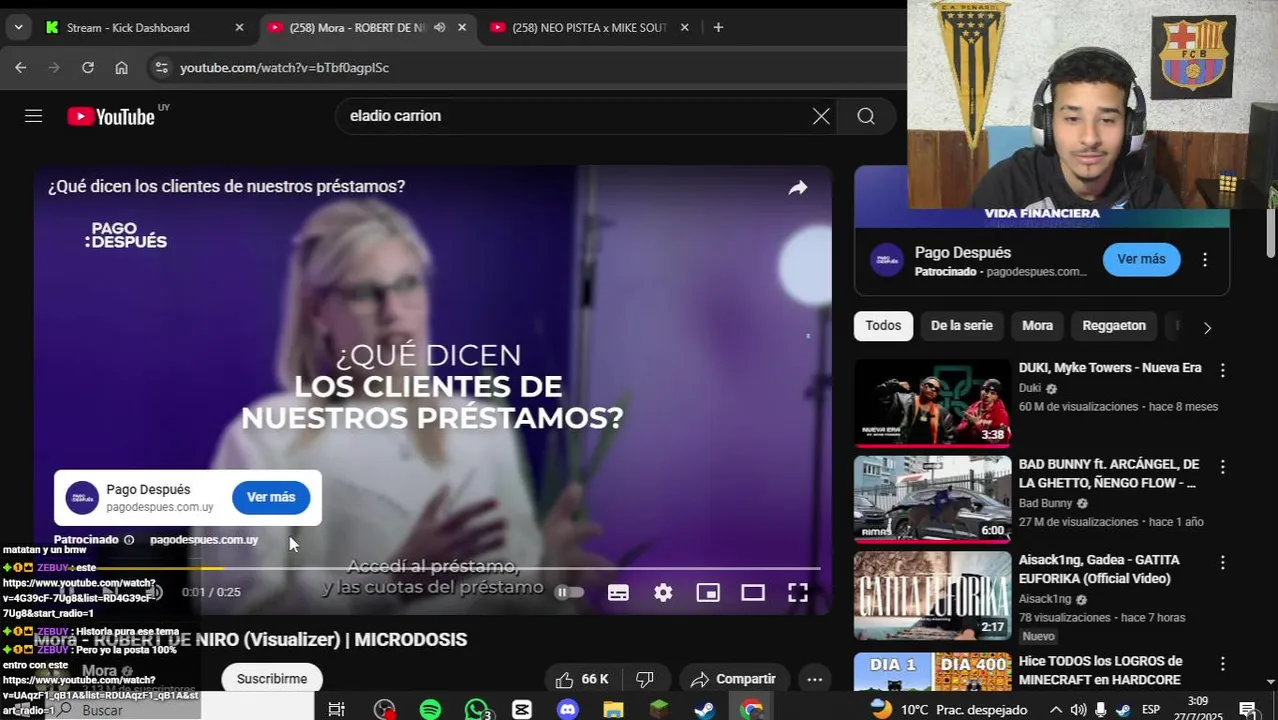Switch to miniplayer mode

point(708,592)
